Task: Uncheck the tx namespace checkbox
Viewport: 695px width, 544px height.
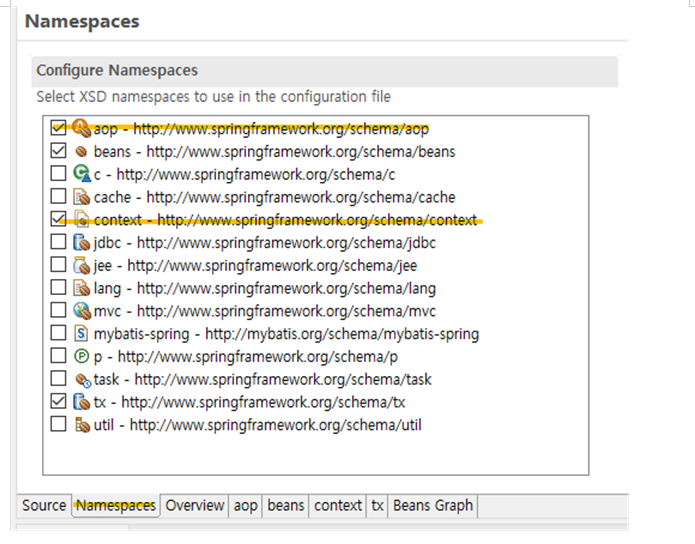Action: 59,401
